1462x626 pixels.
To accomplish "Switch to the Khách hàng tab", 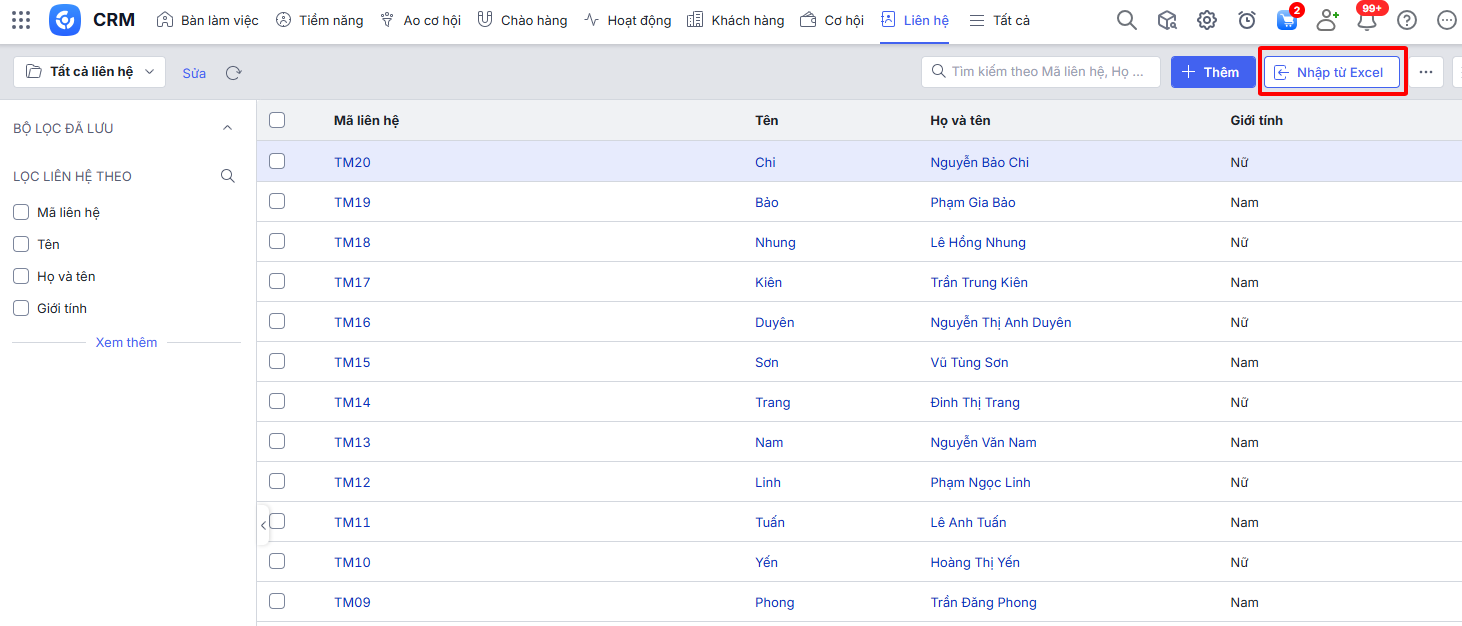I will point(736,20).
